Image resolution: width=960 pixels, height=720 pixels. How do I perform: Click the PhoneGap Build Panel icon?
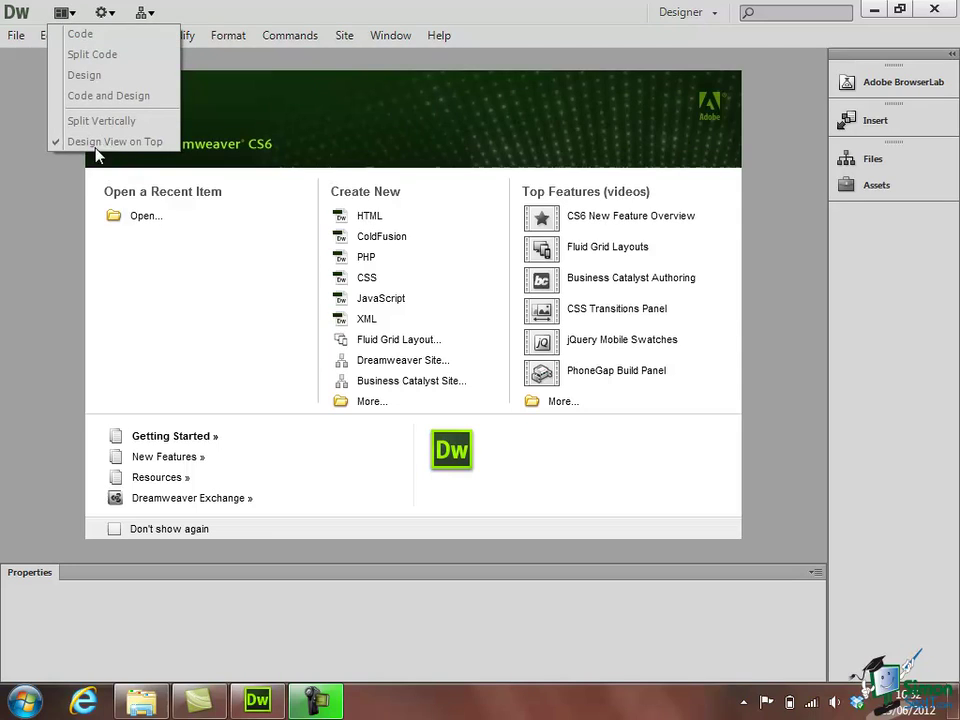click(541, 373)
